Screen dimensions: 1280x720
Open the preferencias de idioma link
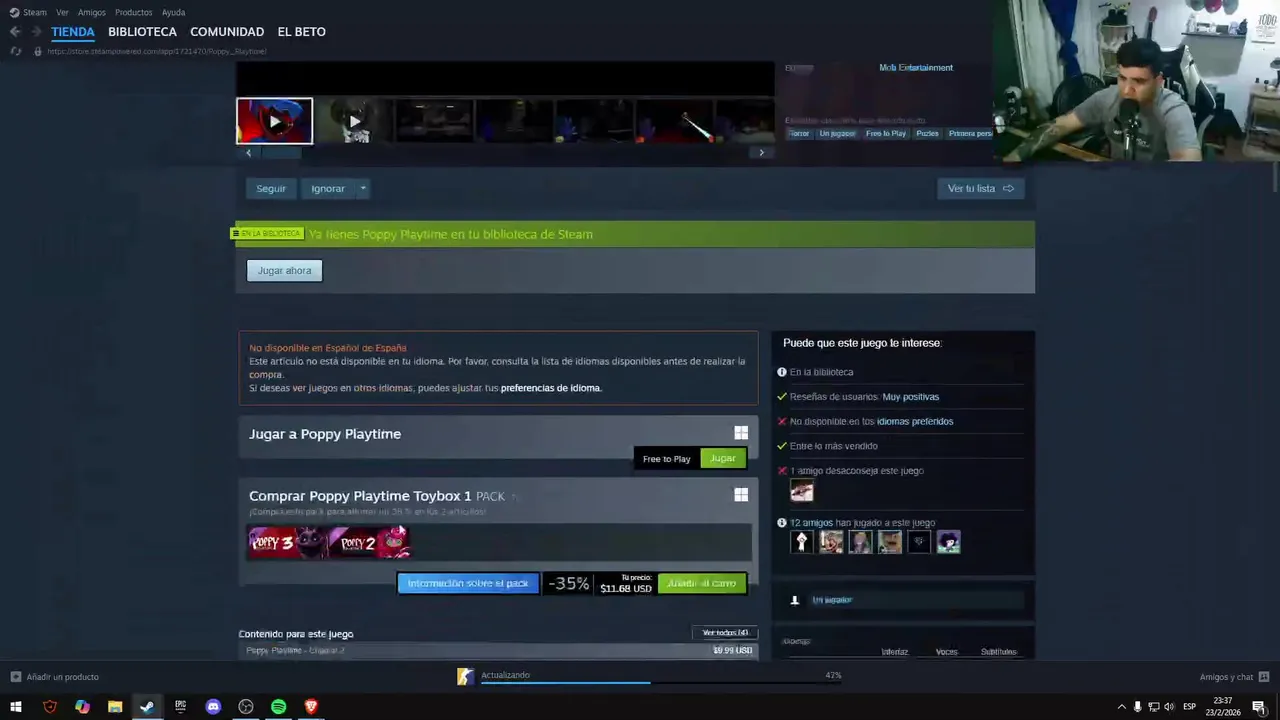(x=551, y=388)
